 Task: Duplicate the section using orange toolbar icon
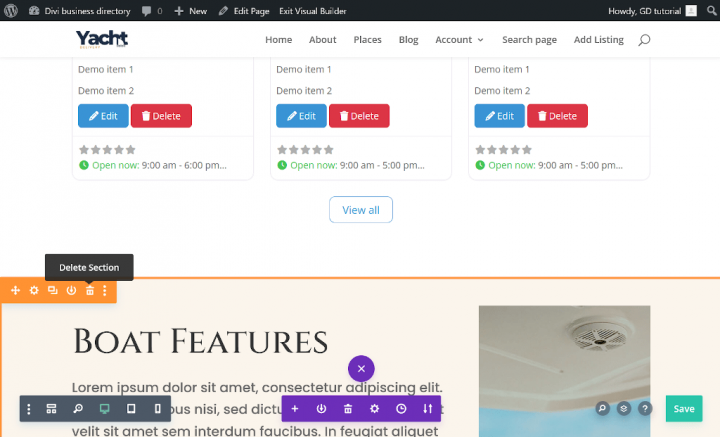(x=52, y=291)
